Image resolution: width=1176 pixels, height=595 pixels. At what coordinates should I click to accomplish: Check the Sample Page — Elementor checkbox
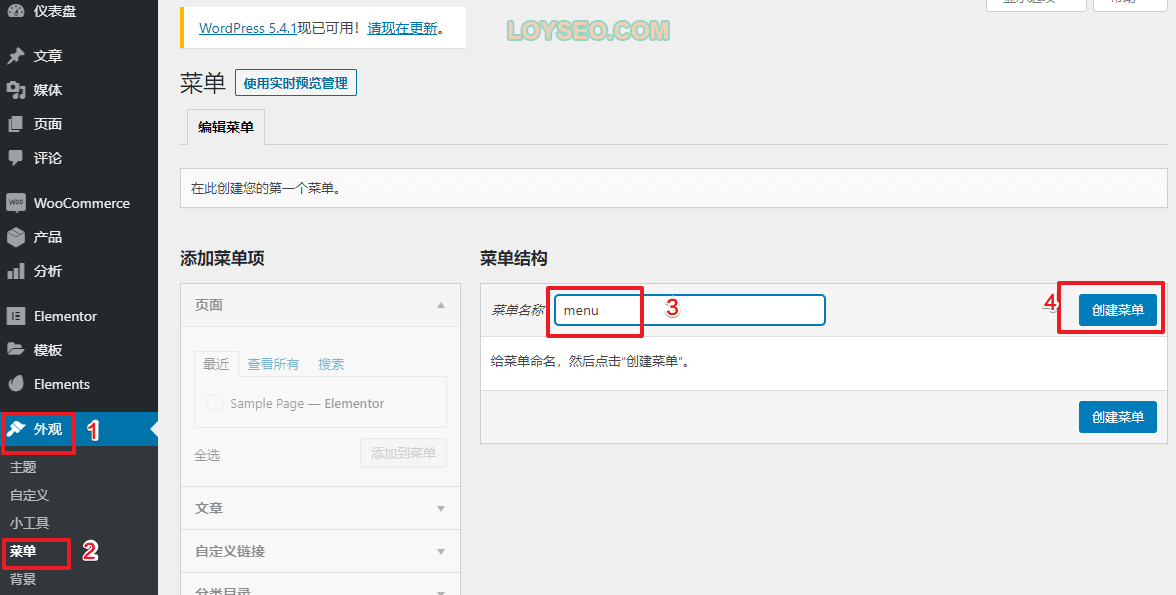[x=215, y=402]
